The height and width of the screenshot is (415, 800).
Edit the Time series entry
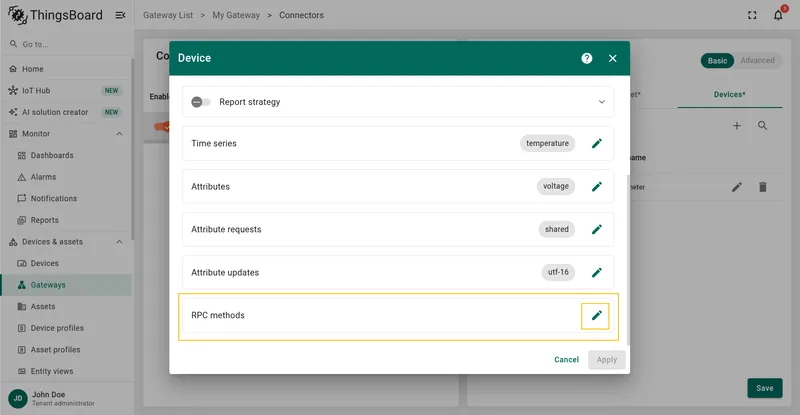pyautogui.click(x=596, y=143)
